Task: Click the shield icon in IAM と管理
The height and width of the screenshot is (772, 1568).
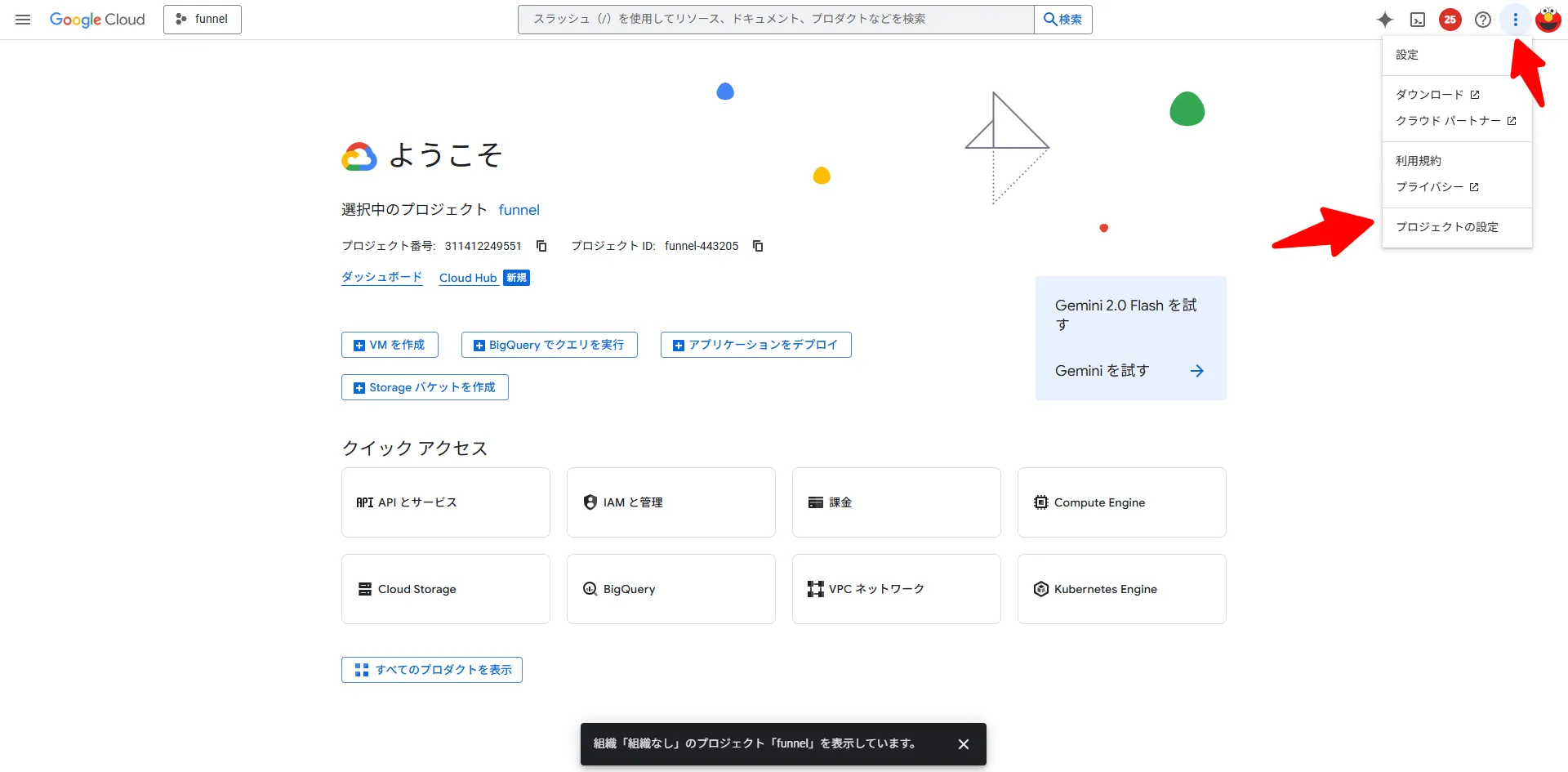Action: (590, 502)
